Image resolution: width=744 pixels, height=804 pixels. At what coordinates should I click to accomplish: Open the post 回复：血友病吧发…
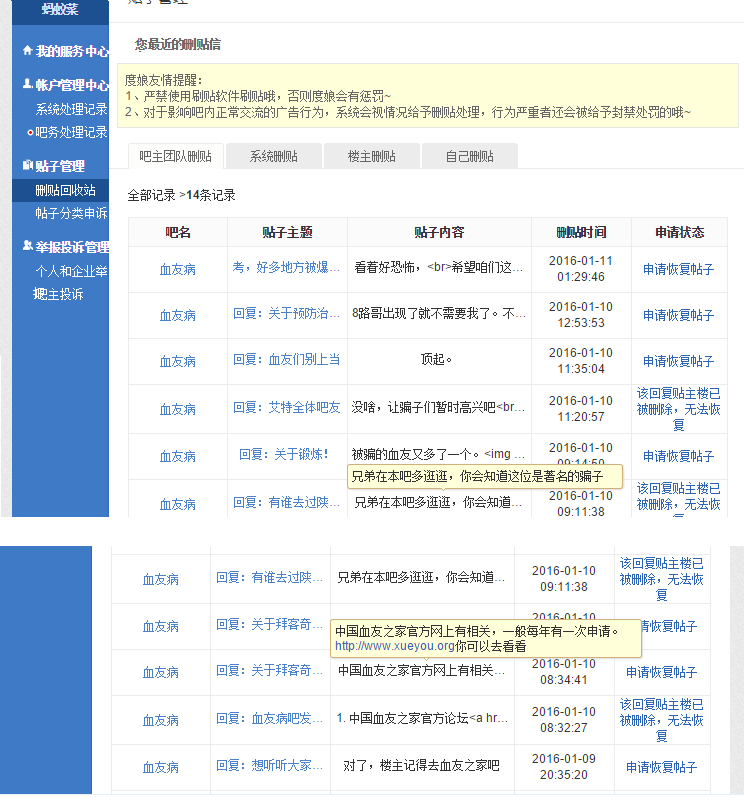click(269, 718)
